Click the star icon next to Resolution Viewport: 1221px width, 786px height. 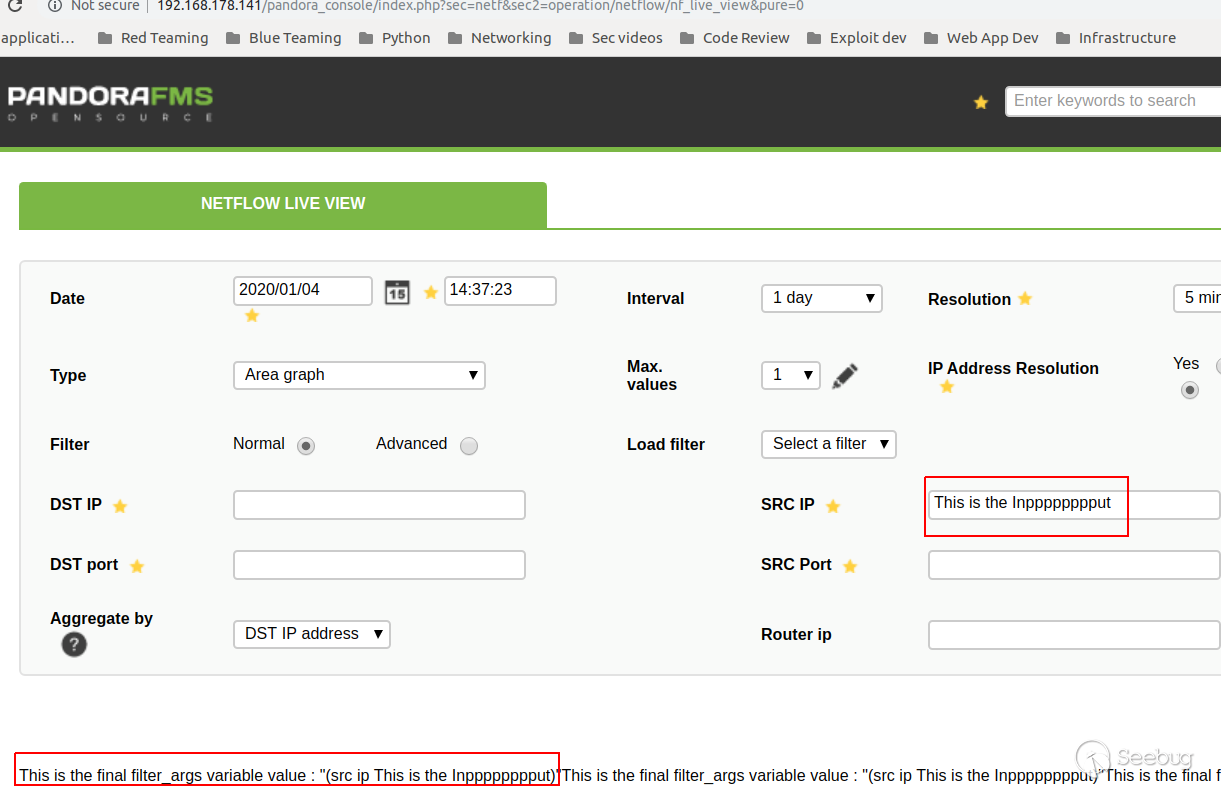(x=1025, y=298)
